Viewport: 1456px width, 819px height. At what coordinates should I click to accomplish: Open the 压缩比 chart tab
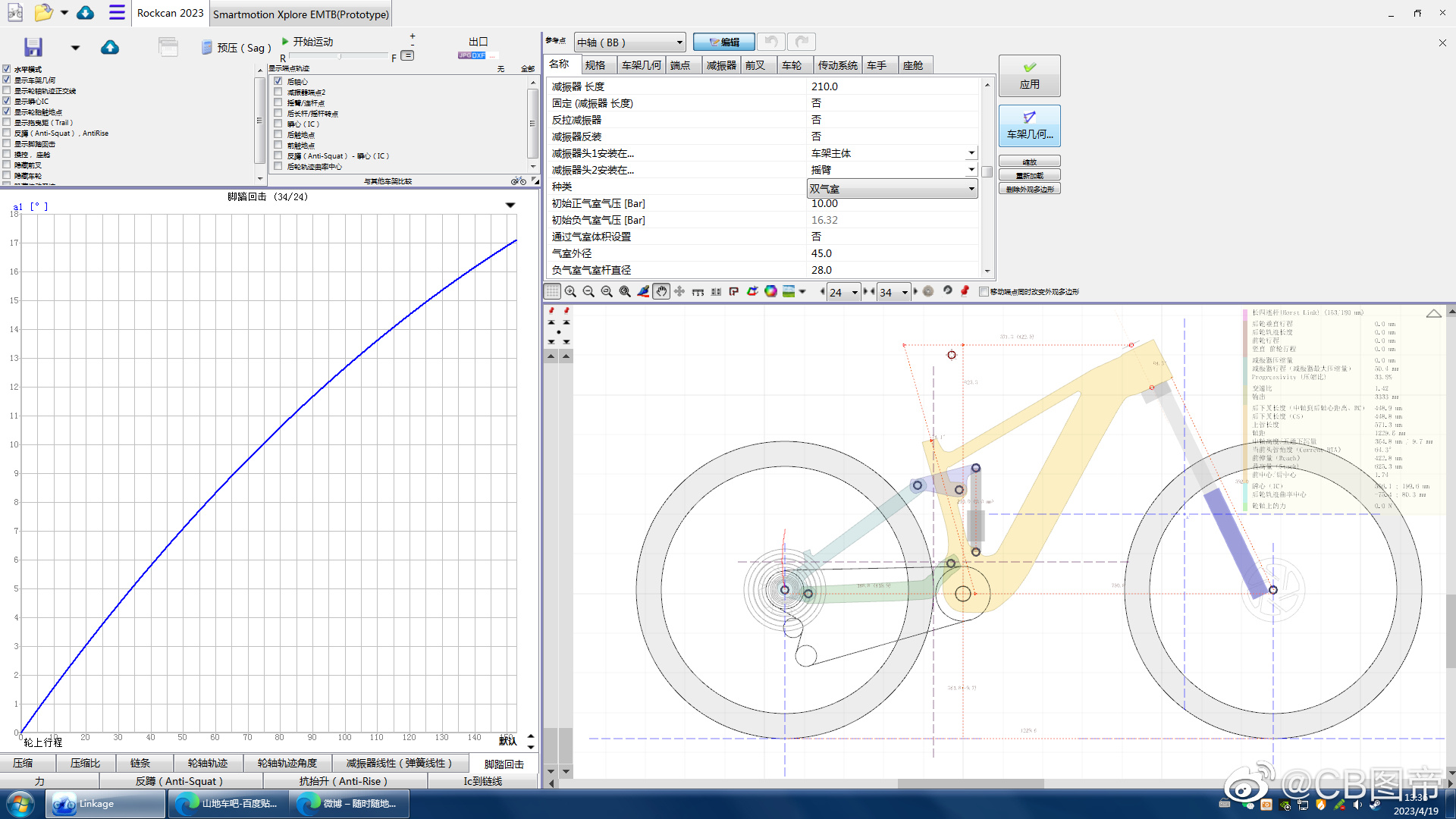click(86, 763)
